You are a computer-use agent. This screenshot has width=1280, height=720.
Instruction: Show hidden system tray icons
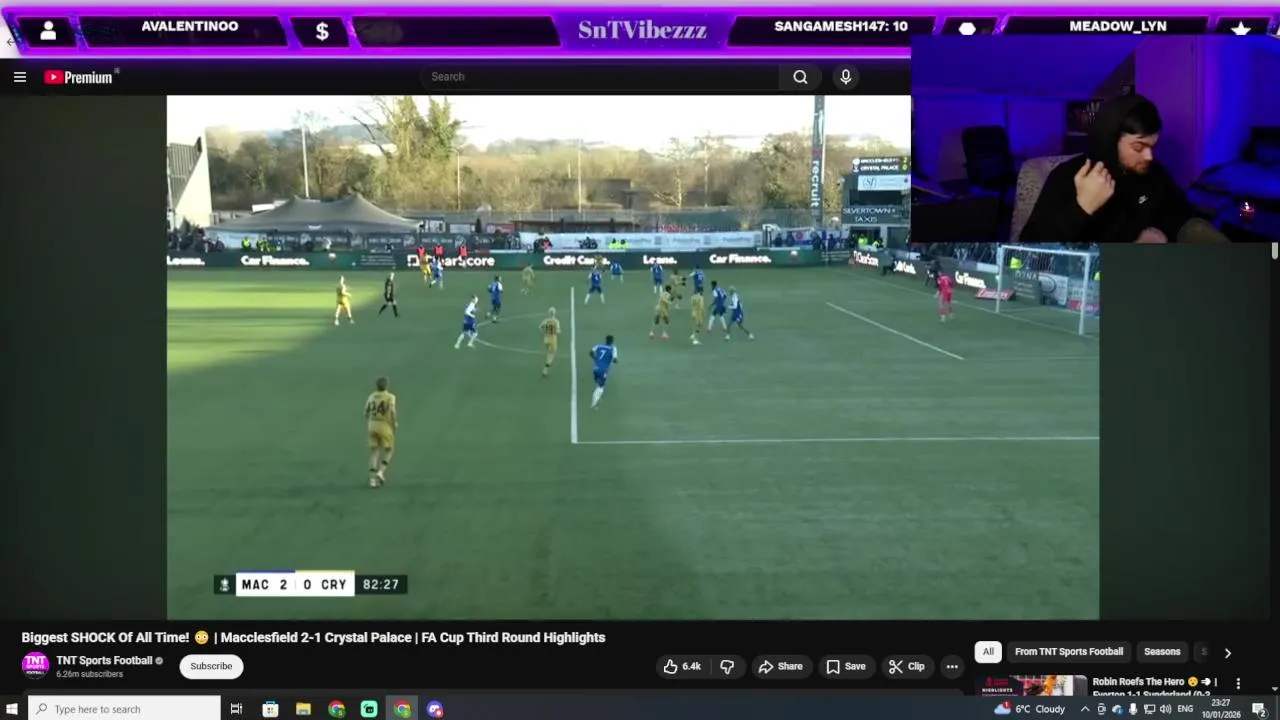pyautogui.click(x=1085, y=709)
